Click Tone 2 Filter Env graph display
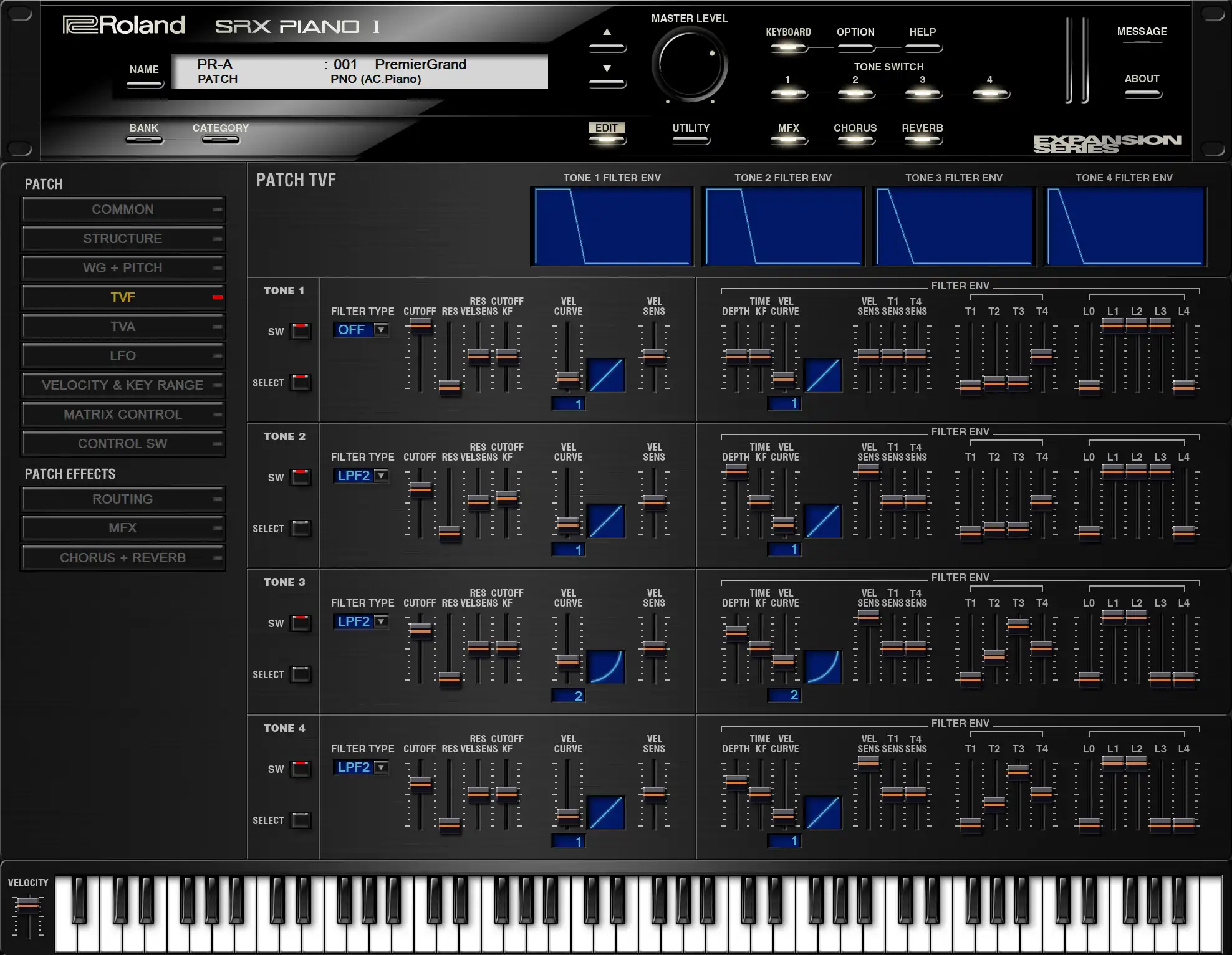Screen dimensions: 1232x955 pyautogui.click(x=782, y=226)
